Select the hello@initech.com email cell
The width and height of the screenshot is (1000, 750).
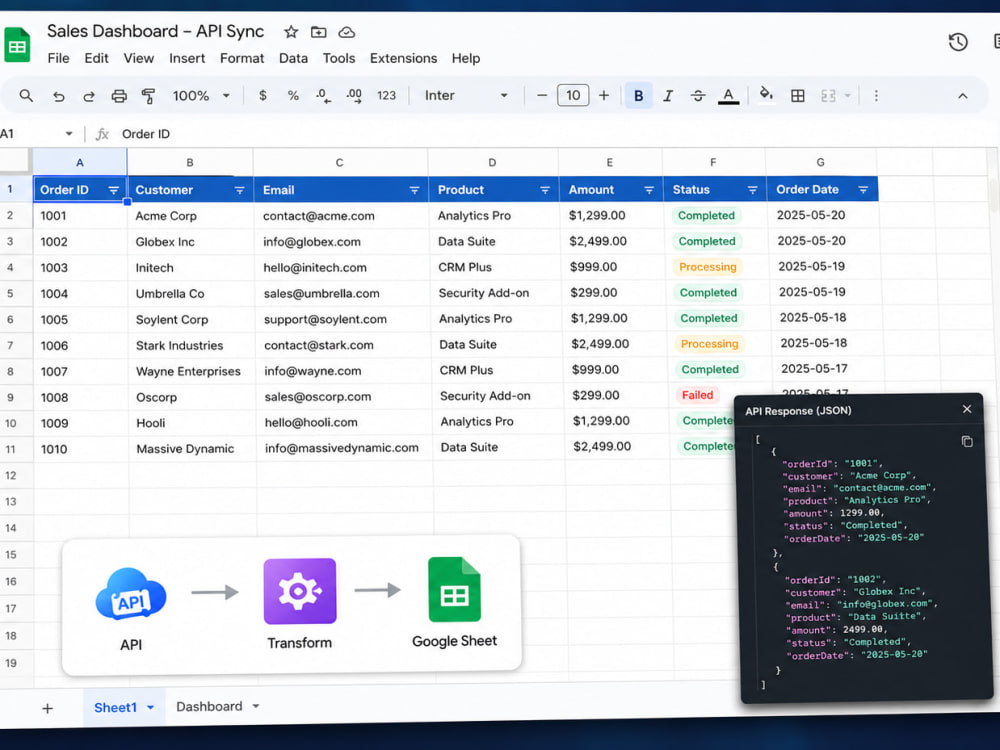coord(341,267)
